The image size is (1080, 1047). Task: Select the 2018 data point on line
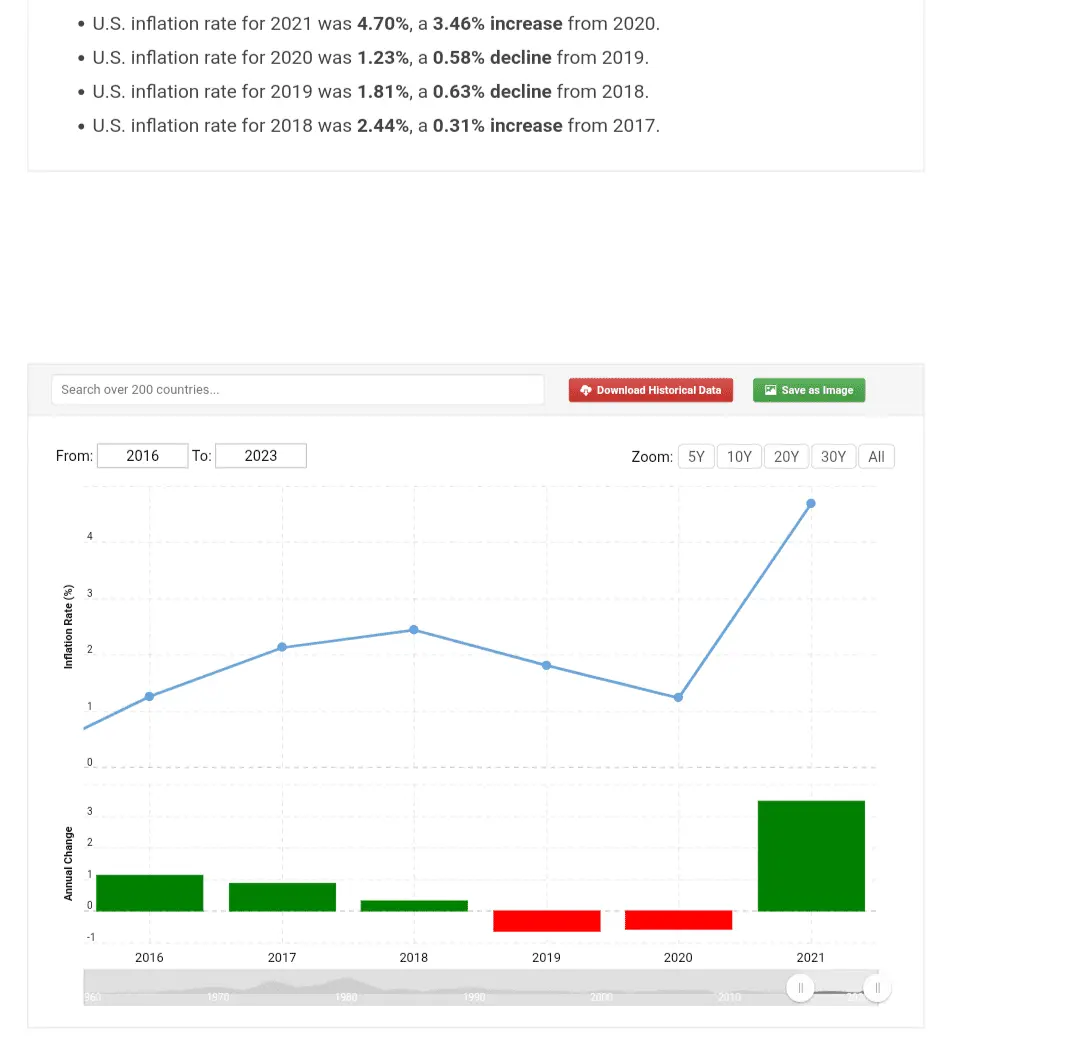[414, 630]
